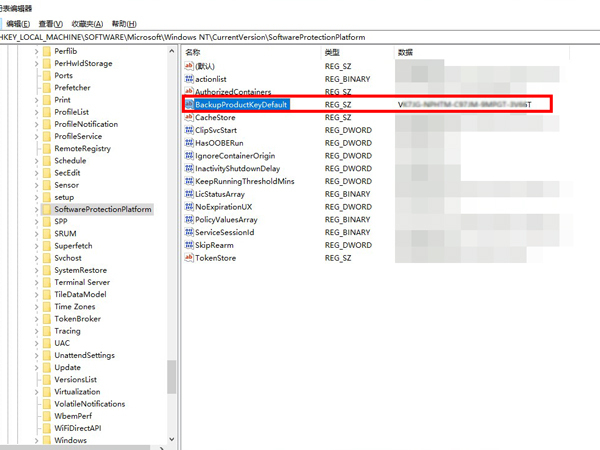Click the tree pane vertical scrollbar thumb
Viewport: 600px width, 450px height.
click(172, 375)
